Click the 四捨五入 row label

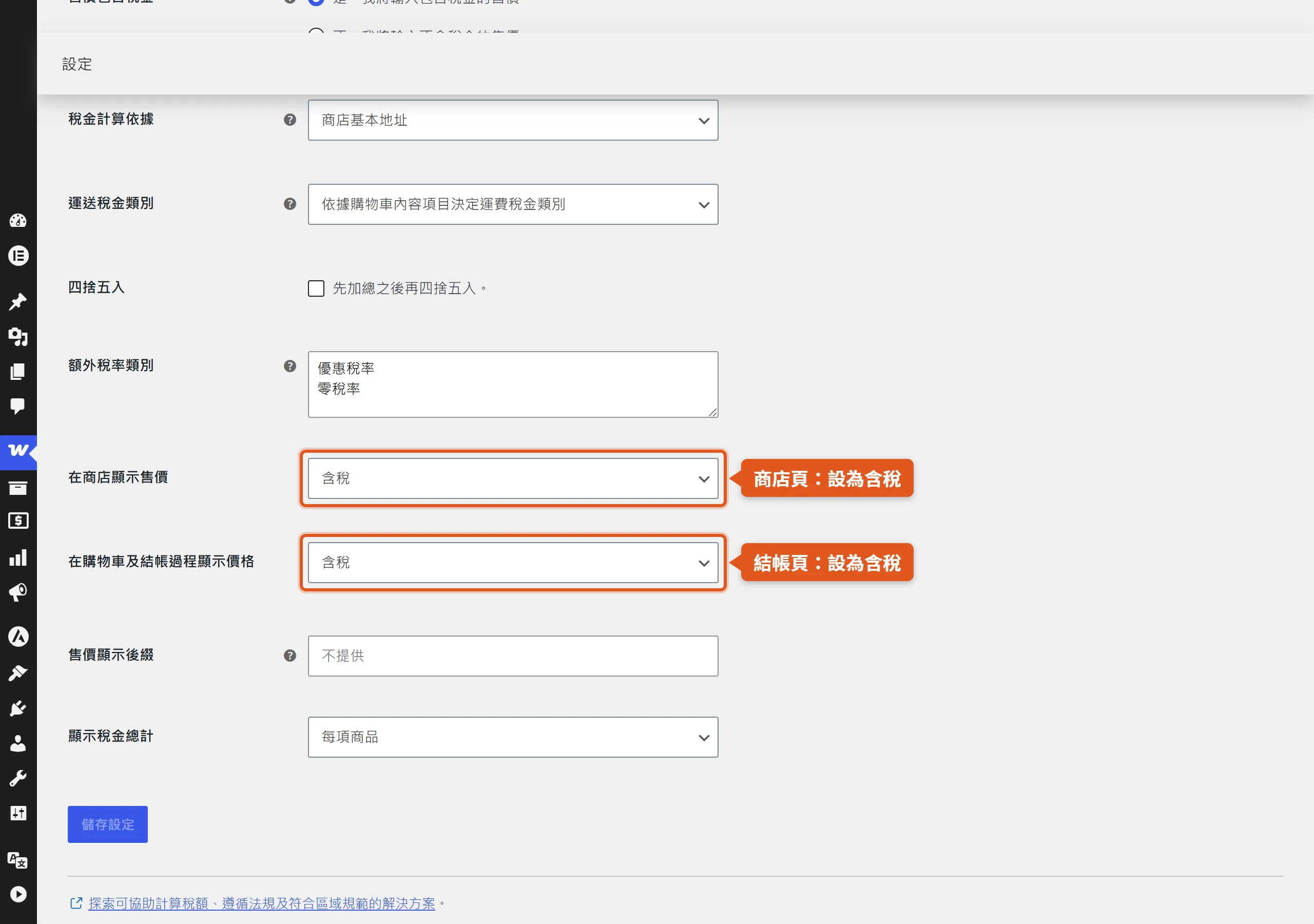tap(96, 287)
